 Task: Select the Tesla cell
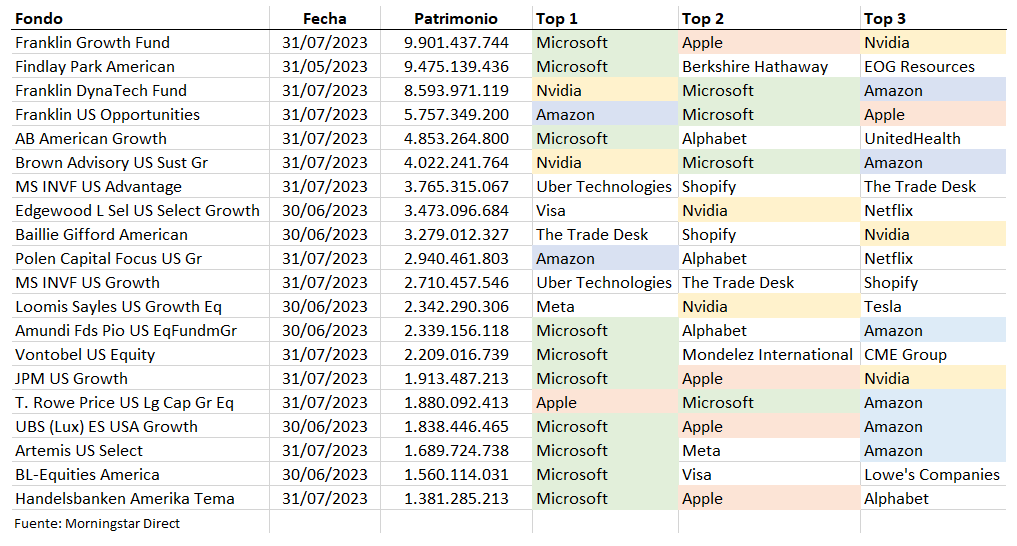coord(883,306)
